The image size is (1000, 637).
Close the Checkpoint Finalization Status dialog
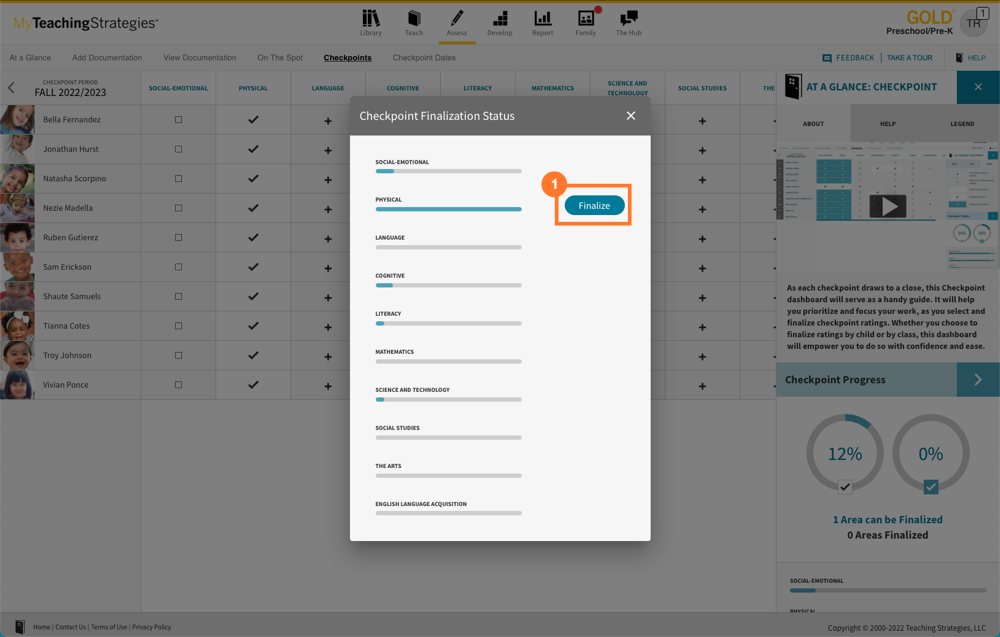pos(631,116)
